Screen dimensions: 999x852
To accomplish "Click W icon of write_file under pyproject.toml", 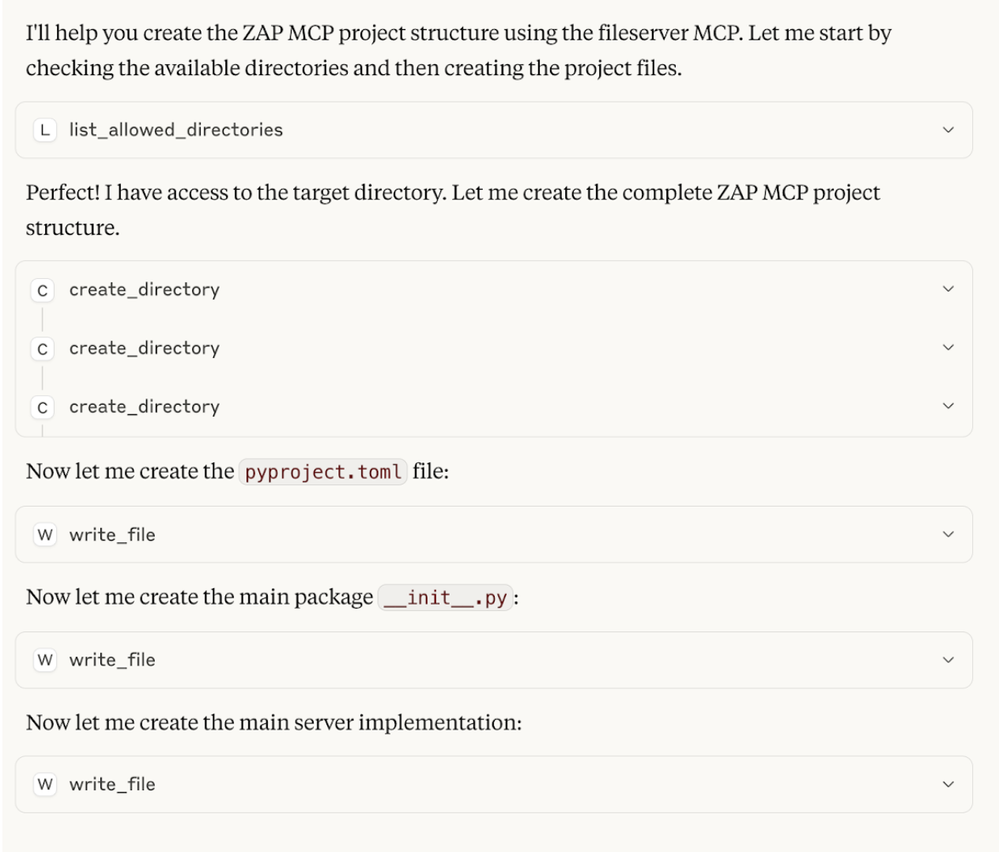I will pos(45,535).
